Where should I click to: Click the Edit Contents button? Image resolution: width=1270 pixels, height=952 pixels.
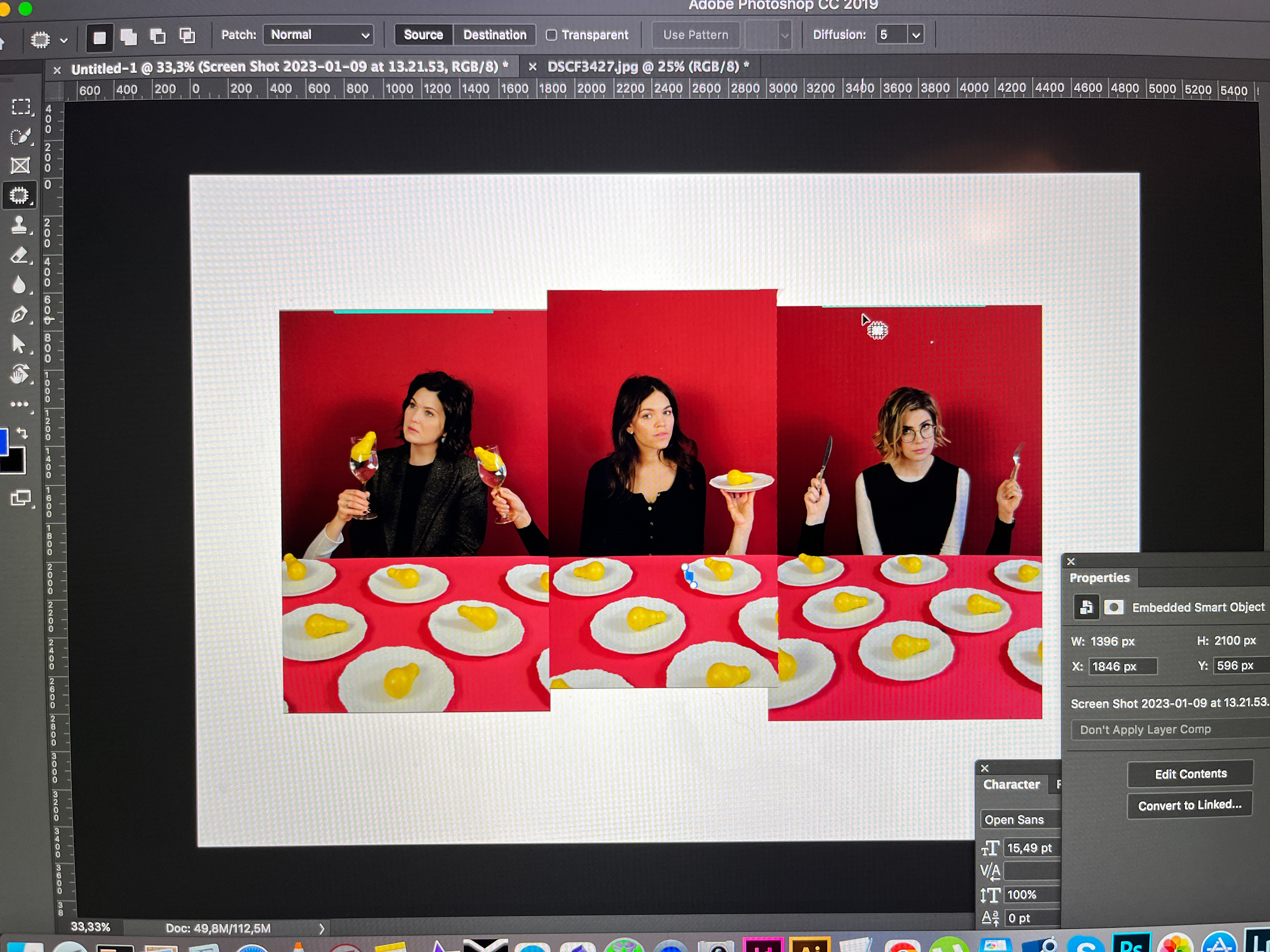click(x=1190, y=774)
